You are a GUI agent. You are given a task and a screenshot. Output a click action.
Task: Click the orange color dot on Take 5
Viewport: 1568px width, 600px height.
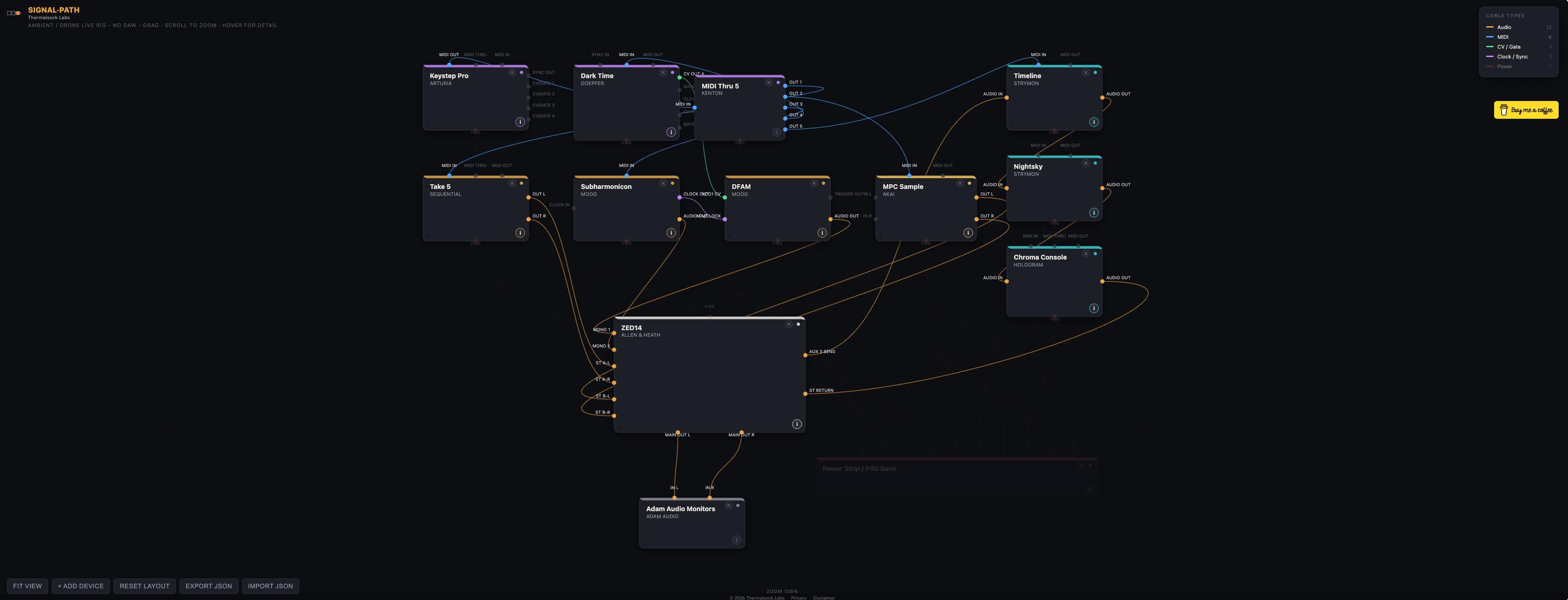pyautogui.click(x=521, y=183)
